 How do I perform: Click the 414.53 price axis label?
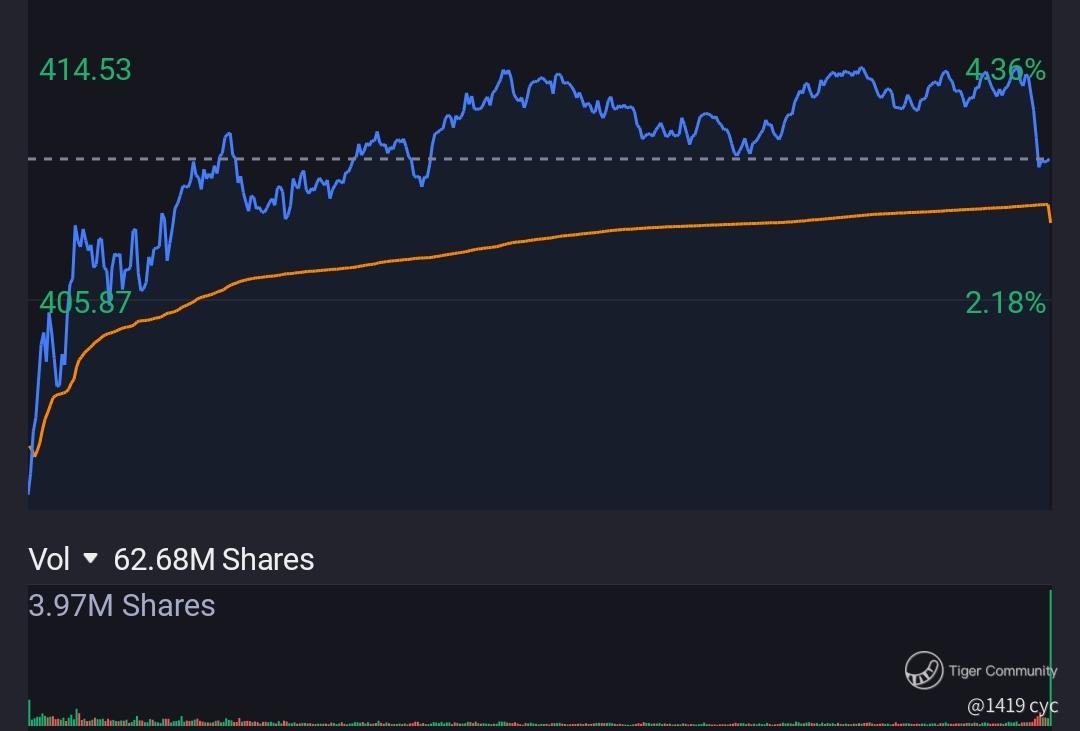pos(85,70)
